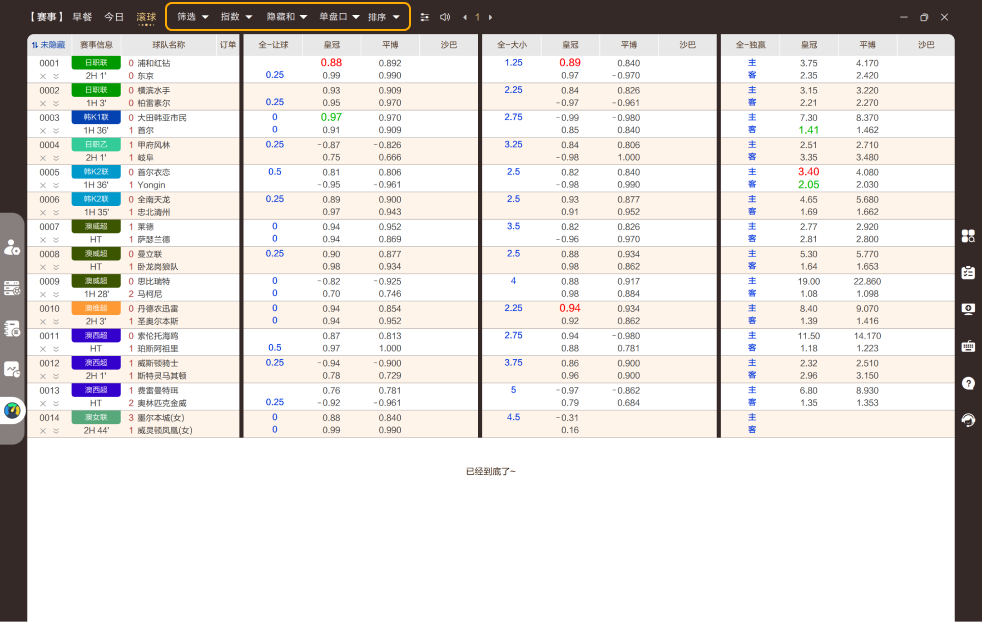
Task: Open the 筛选 filter dropdown
Action: (192, 17)
